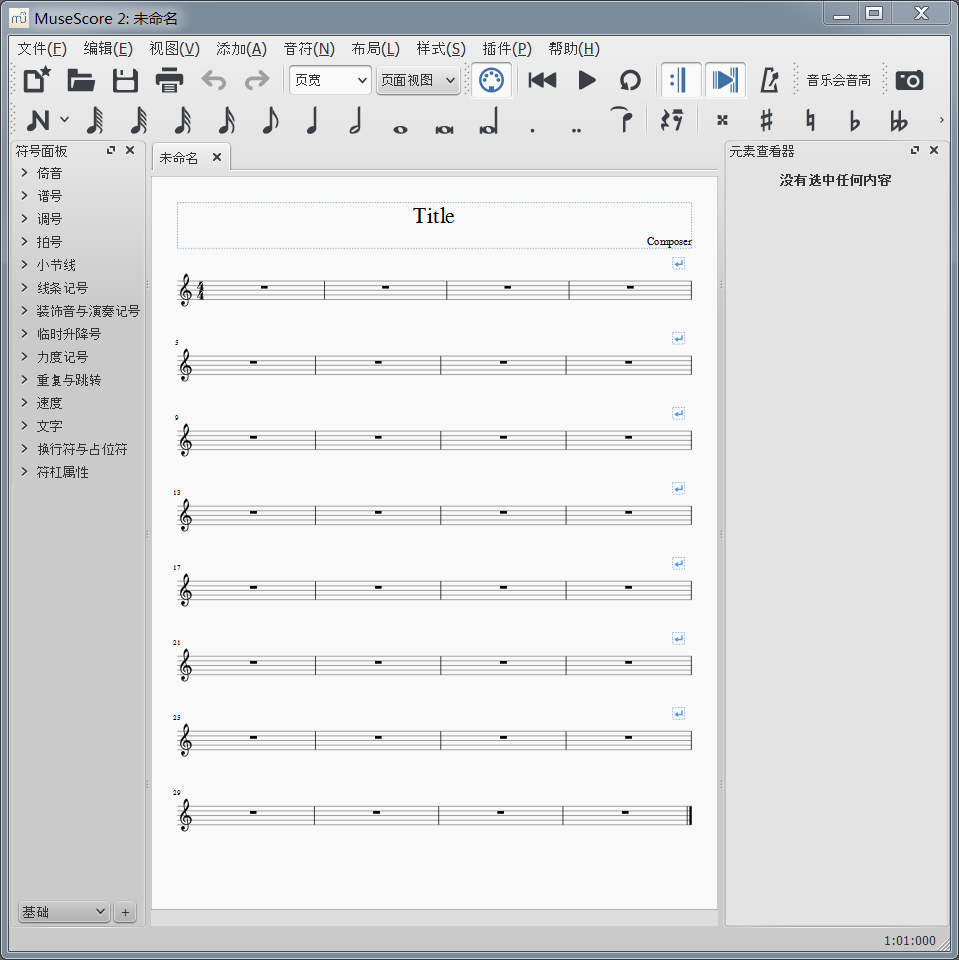Image resolution: width=959 pixels, height=960 pixels.
Task: Open the 样式(S) menu
Action: (x=441, y=49)
